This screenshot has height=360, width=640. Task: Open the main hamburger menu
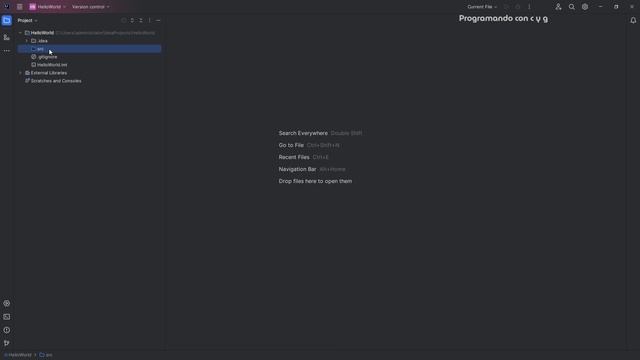pyautogui.click(x=20, y=7)
